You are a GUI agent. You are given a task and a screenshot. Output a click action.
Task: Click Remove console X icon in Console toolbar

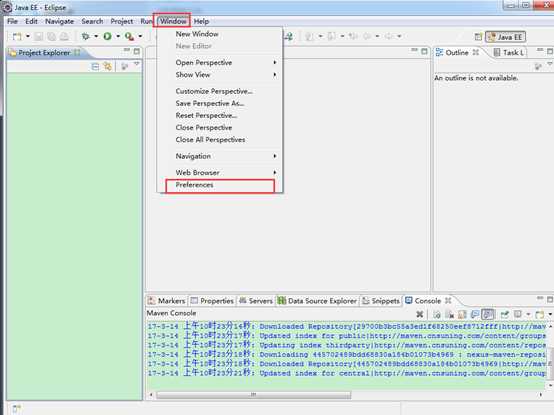pos(419,314)
